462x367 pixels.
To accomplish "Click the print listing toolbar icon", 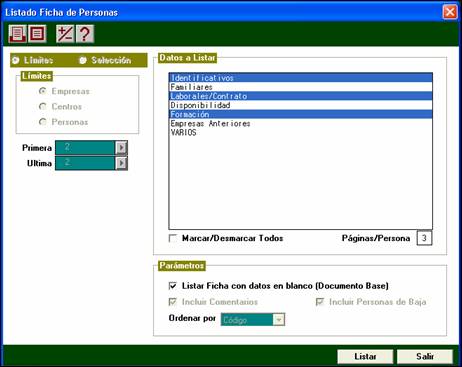I will (x=17, y=34).
